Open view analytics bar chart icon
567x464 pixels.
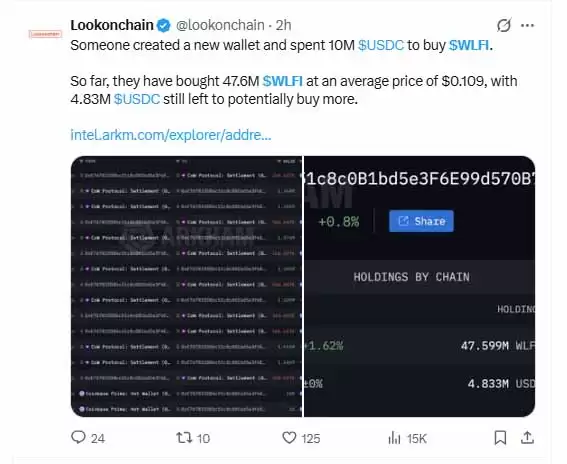click(394, 438)
